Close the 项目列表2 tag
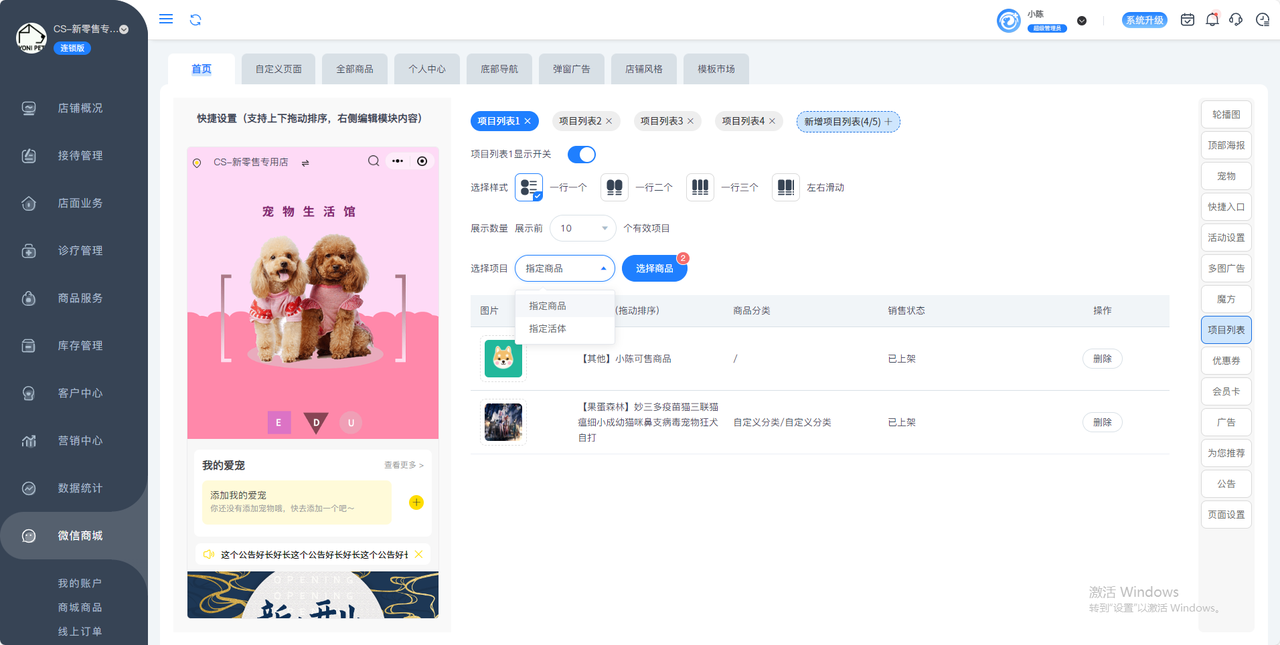 [x=609, y=121]
